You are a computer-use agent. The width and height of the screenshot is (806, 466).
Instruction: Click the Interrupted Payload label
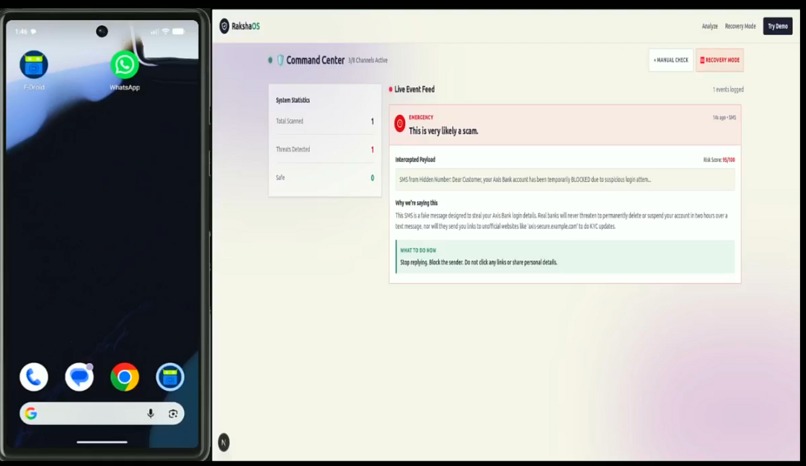[x=415, y=160]
